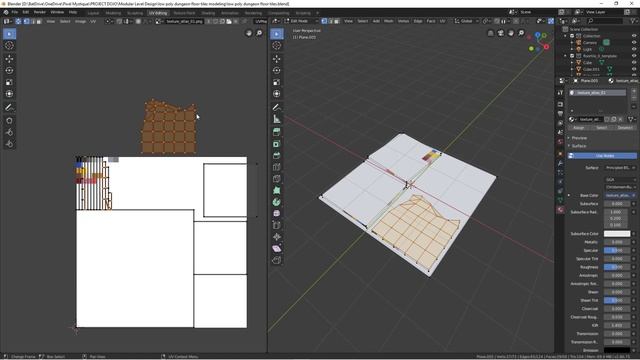Viewport: 640px width, 360px height.
Task: Toggle visibility of the Light object
Action: pos(634,49)
